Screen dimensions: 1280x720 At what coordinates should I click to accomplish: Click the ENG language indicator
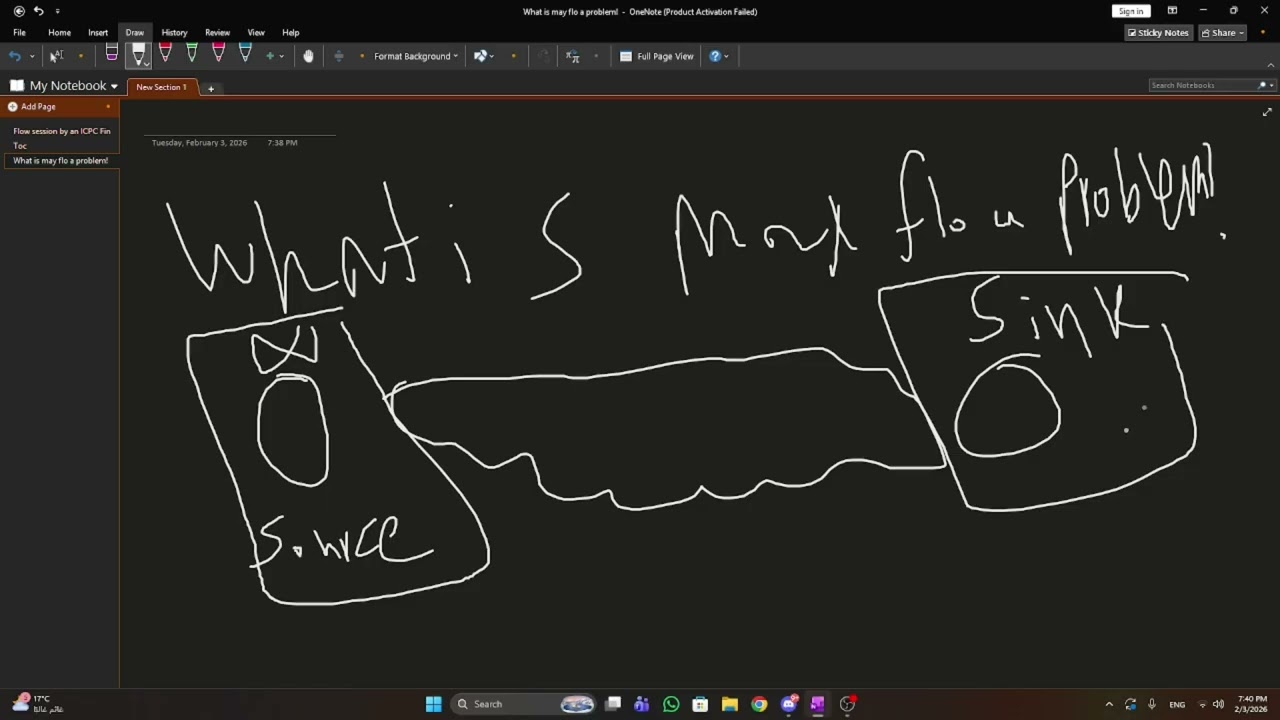click(x=1177, y=704)
